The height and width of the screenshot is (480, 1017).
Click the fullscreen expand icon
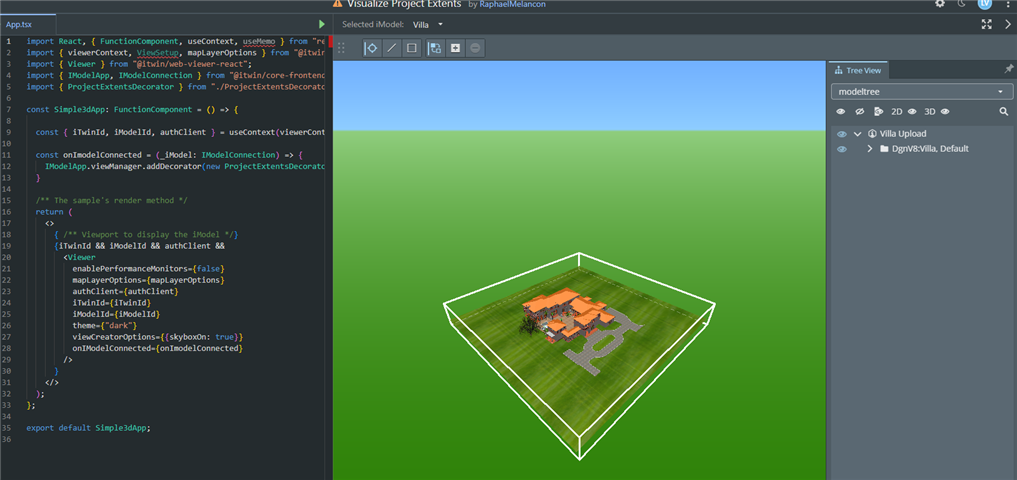(x=987, y=24)
